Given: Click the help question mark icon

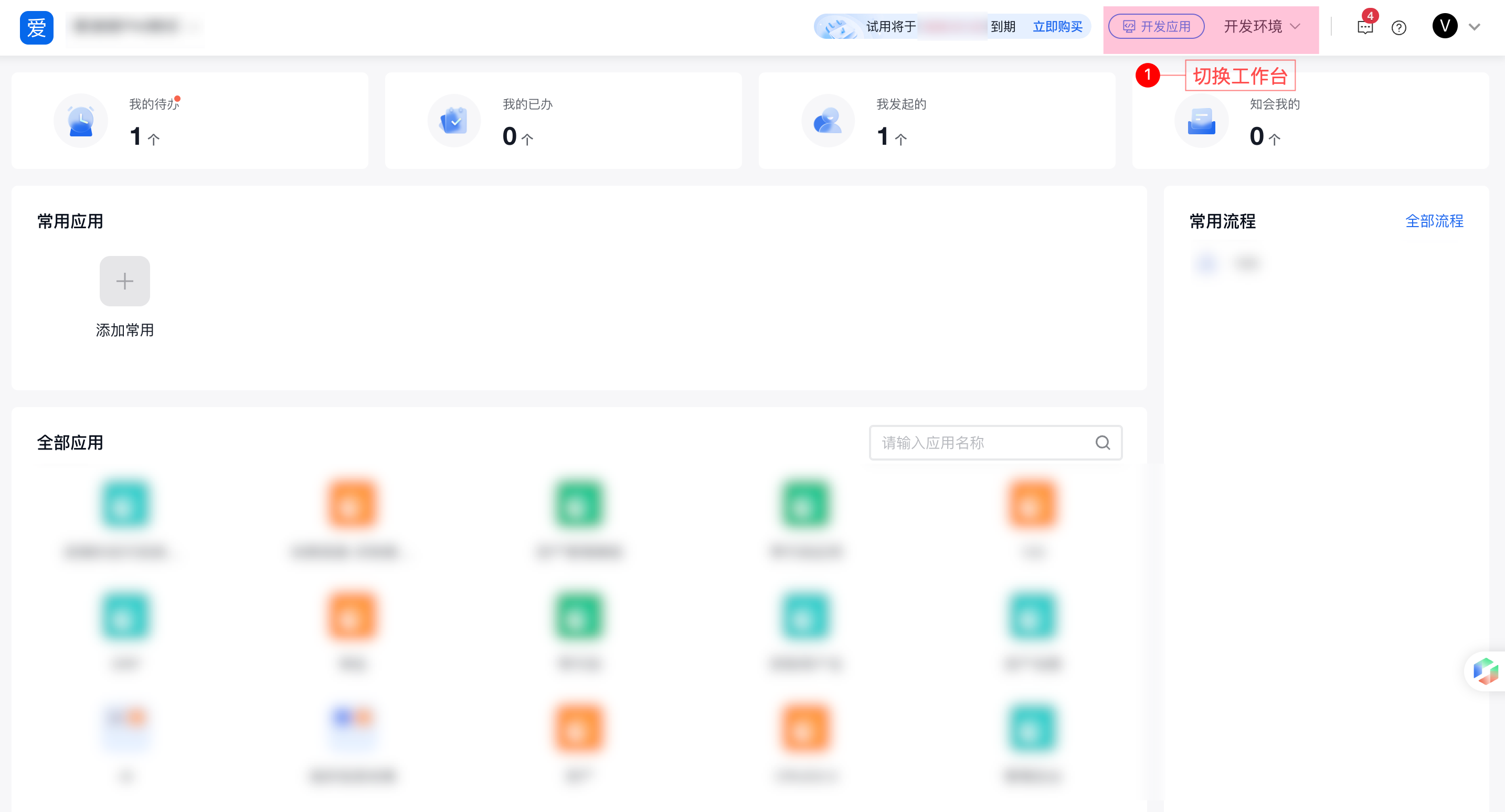Looking at the screenshot, I should [x=1398, y=27].
